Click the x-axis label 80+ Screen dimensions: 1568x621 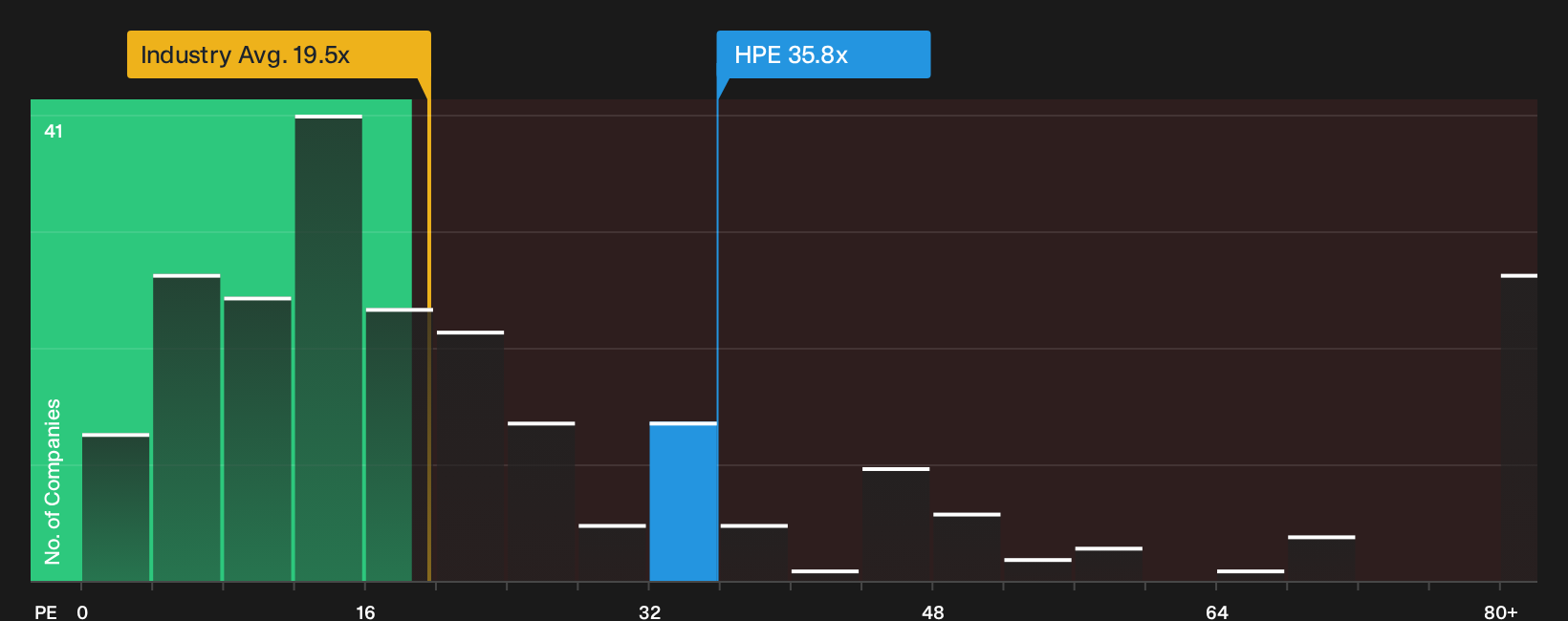(1501, 611)
